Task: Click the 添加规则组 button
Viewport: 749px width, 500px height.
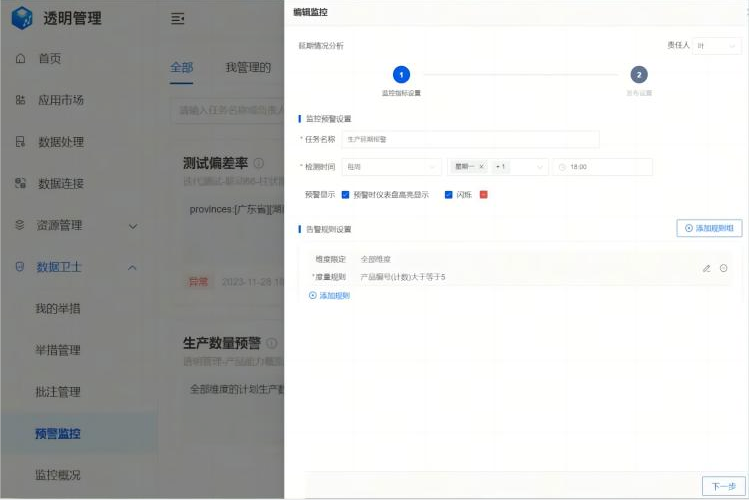Action: pos(709,228)
